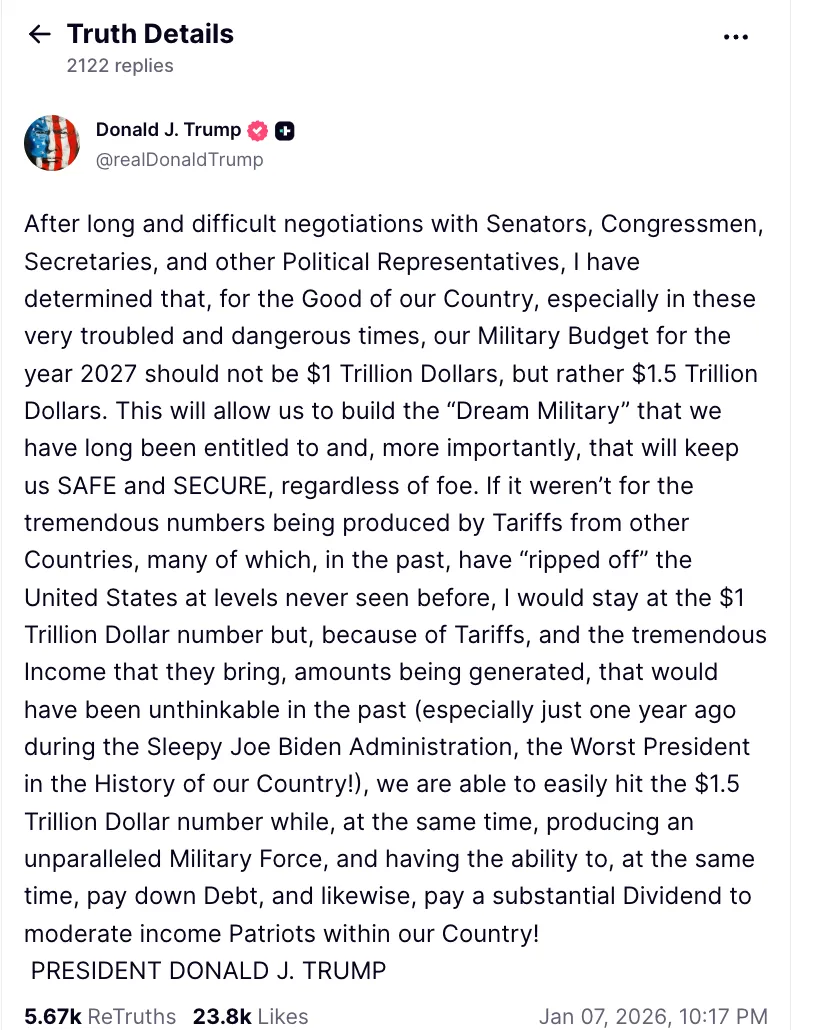The image size is (820, 1030).
Task: Click the "year 2027" text in post
Action: click(x=85, y=374)
